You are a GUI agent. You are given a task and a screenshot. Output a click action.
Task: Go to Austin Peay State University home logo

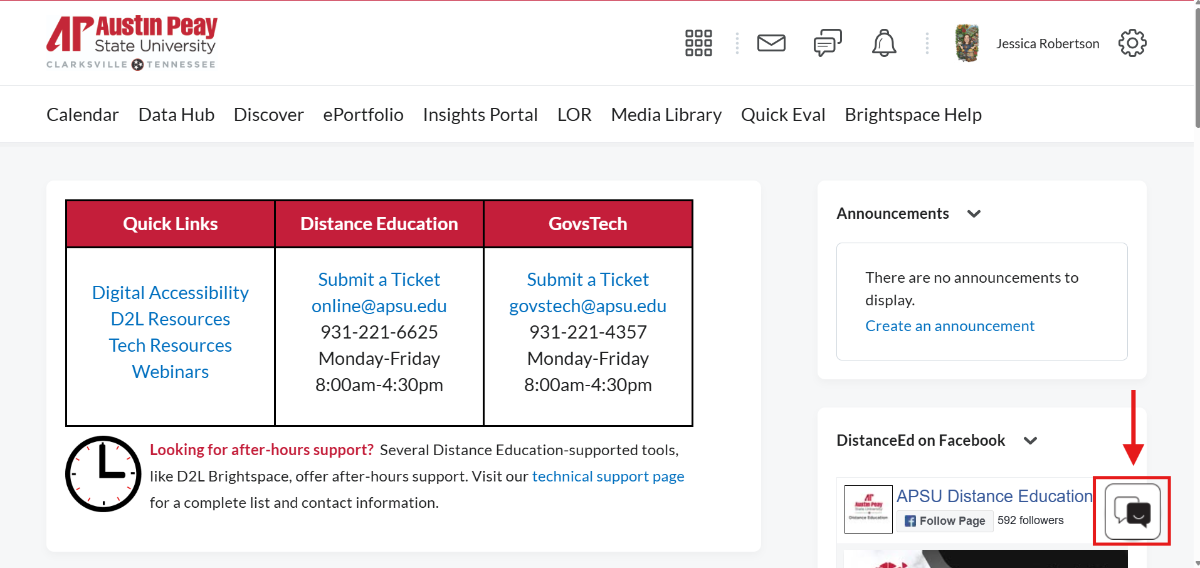click(x=131, y=43)
